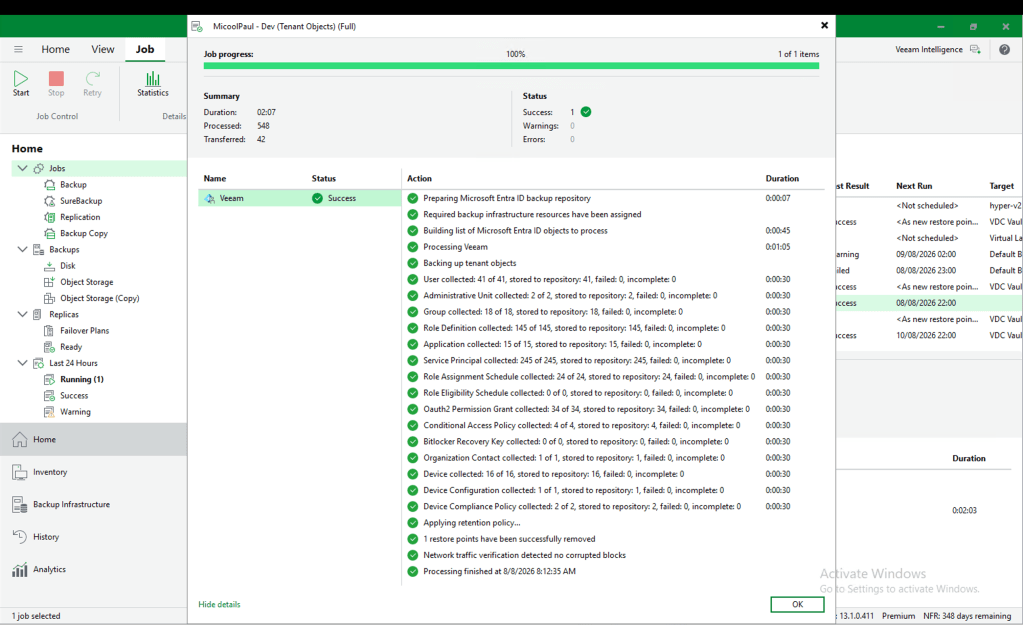Select 'Conditional Access Policy collected' line
Screen dimensions: 1023x625
[581, 425]
